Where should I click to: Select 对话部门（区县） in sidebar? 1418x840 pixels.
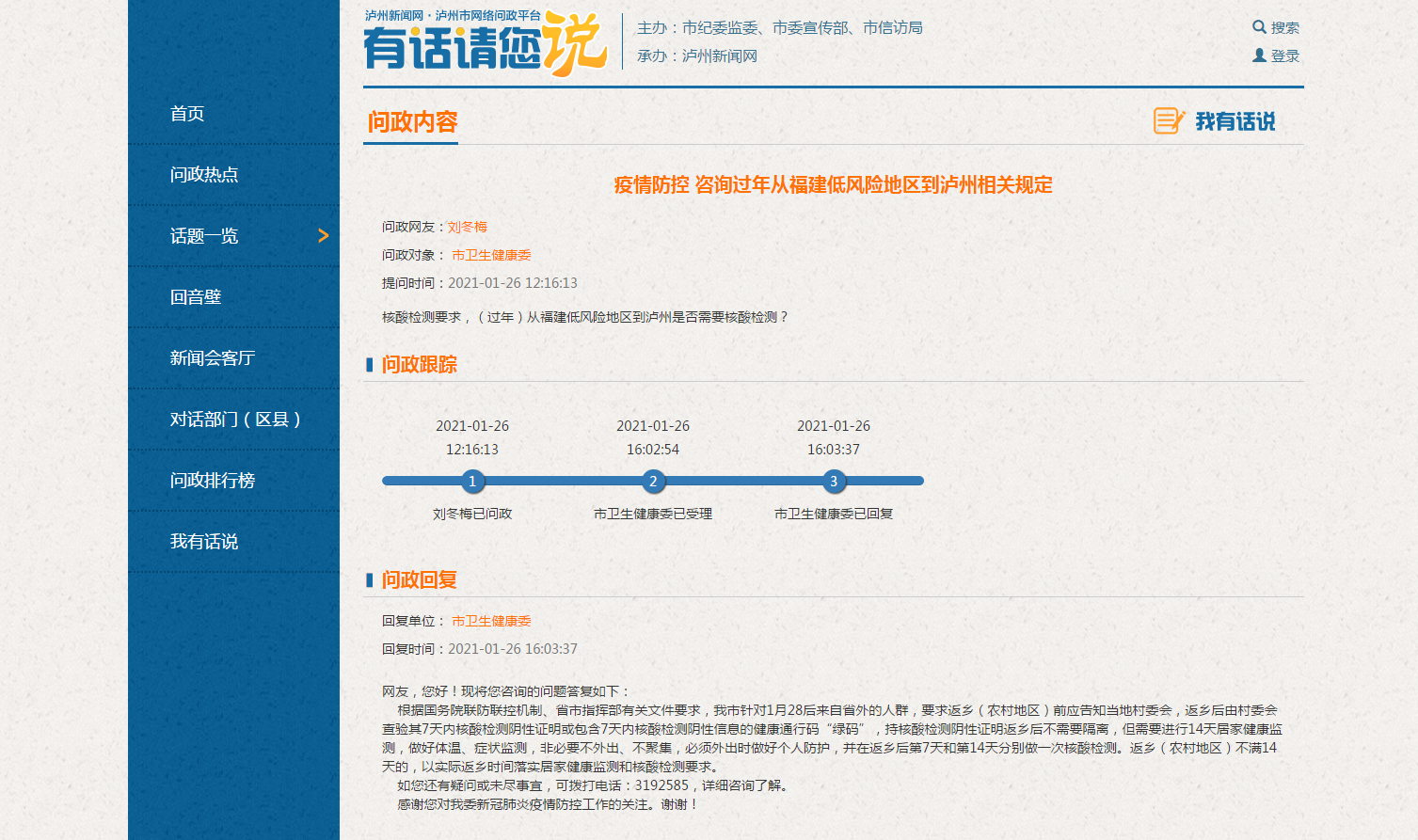235,420
